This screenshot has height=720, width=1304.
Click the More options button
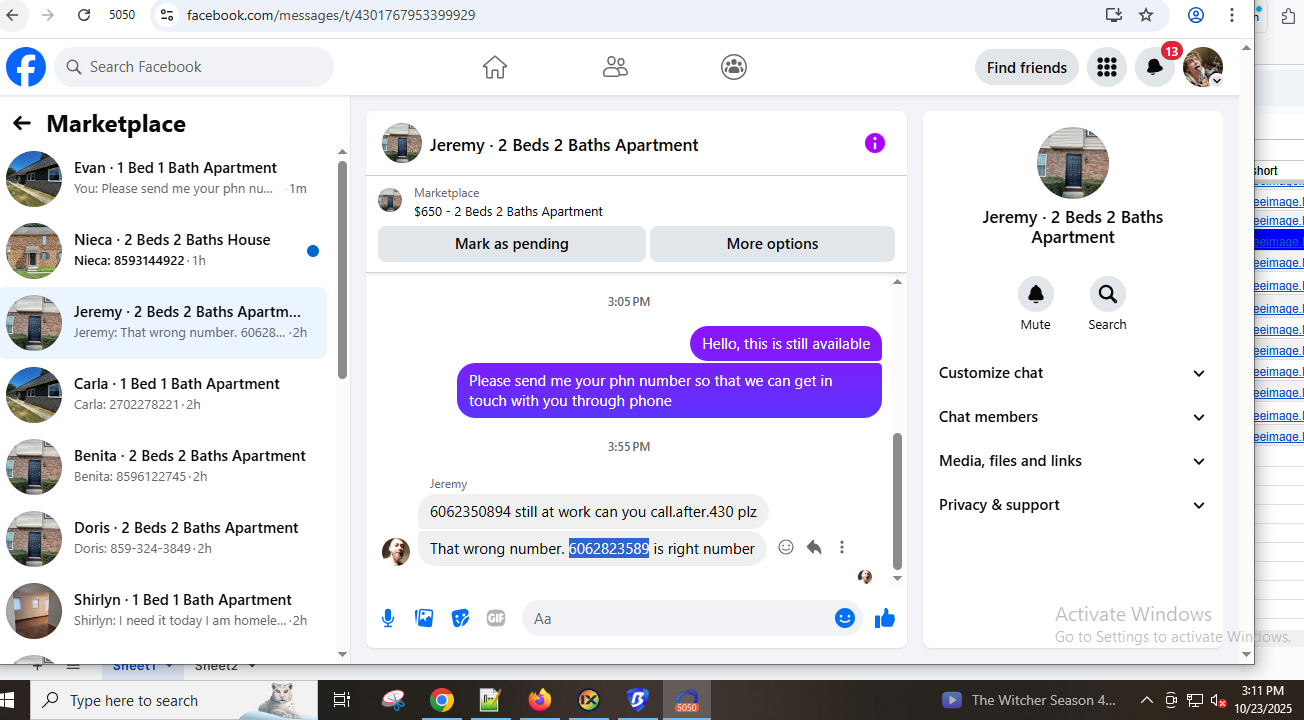click(772, 244)
